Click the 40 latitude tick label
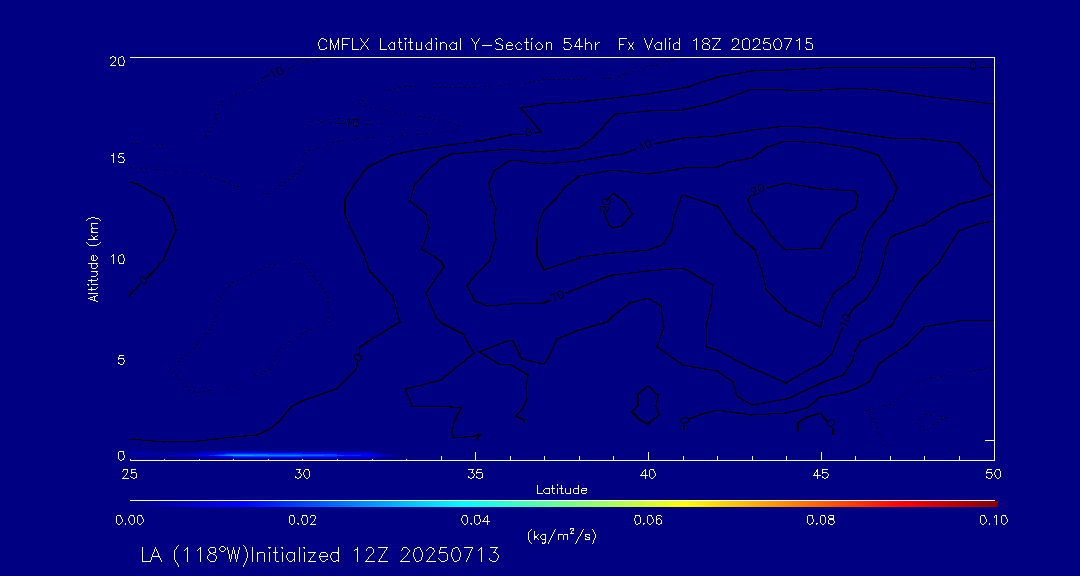1080x576 pixels. [648, 473]
